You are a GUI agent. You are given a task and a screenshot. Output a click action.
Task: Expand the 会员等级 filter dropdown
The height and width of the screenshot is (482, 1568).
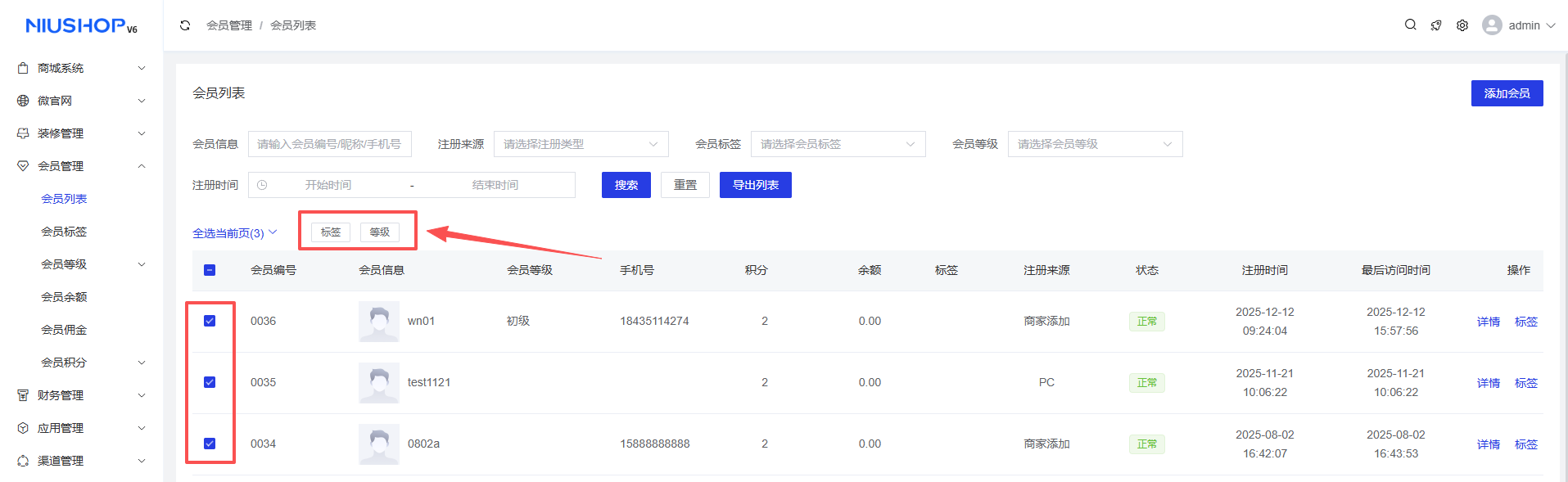[x=1095, y=144]
